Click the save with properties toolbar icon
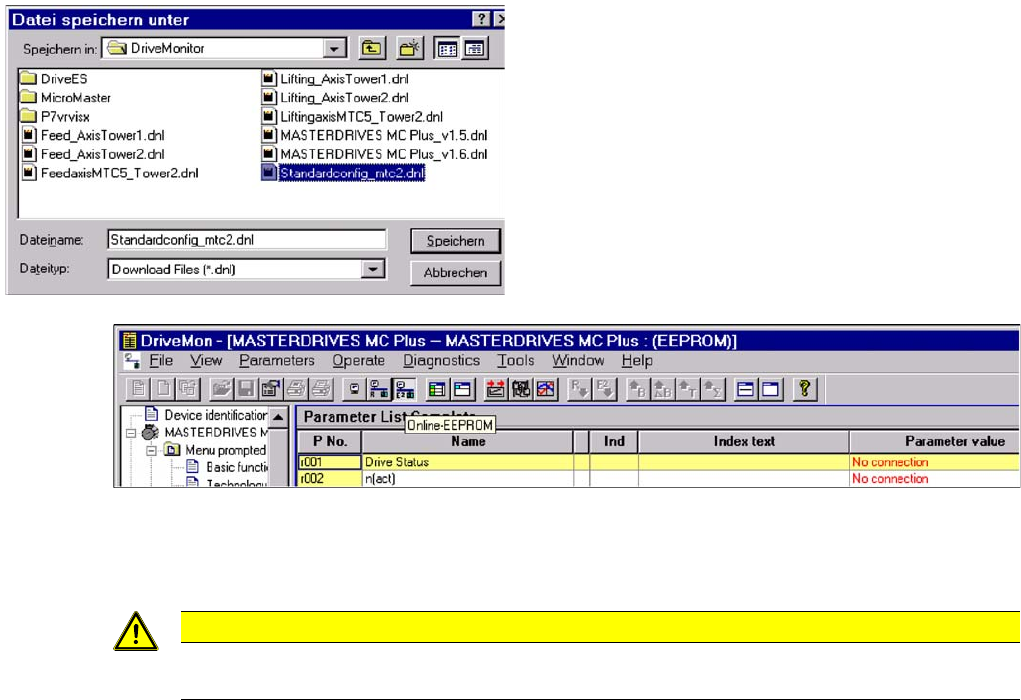Screen dimensions: 1021x700 coord(271,389)
